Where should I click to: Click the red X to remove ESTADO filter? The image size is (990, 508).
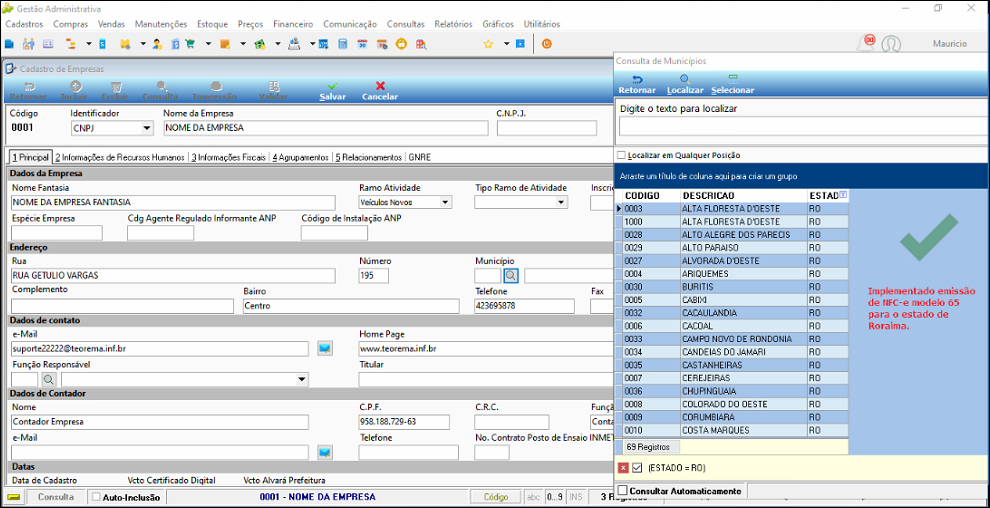click(x=623, y=468)
